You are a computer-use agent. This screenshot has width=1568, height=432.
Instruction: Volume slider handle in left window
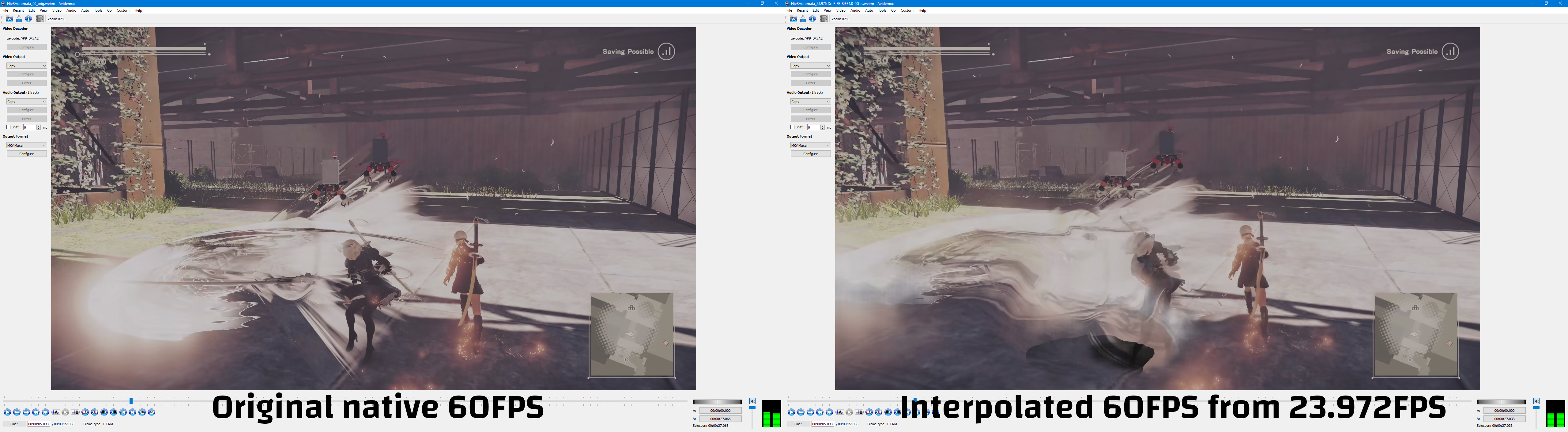click(x=752, y=407)
